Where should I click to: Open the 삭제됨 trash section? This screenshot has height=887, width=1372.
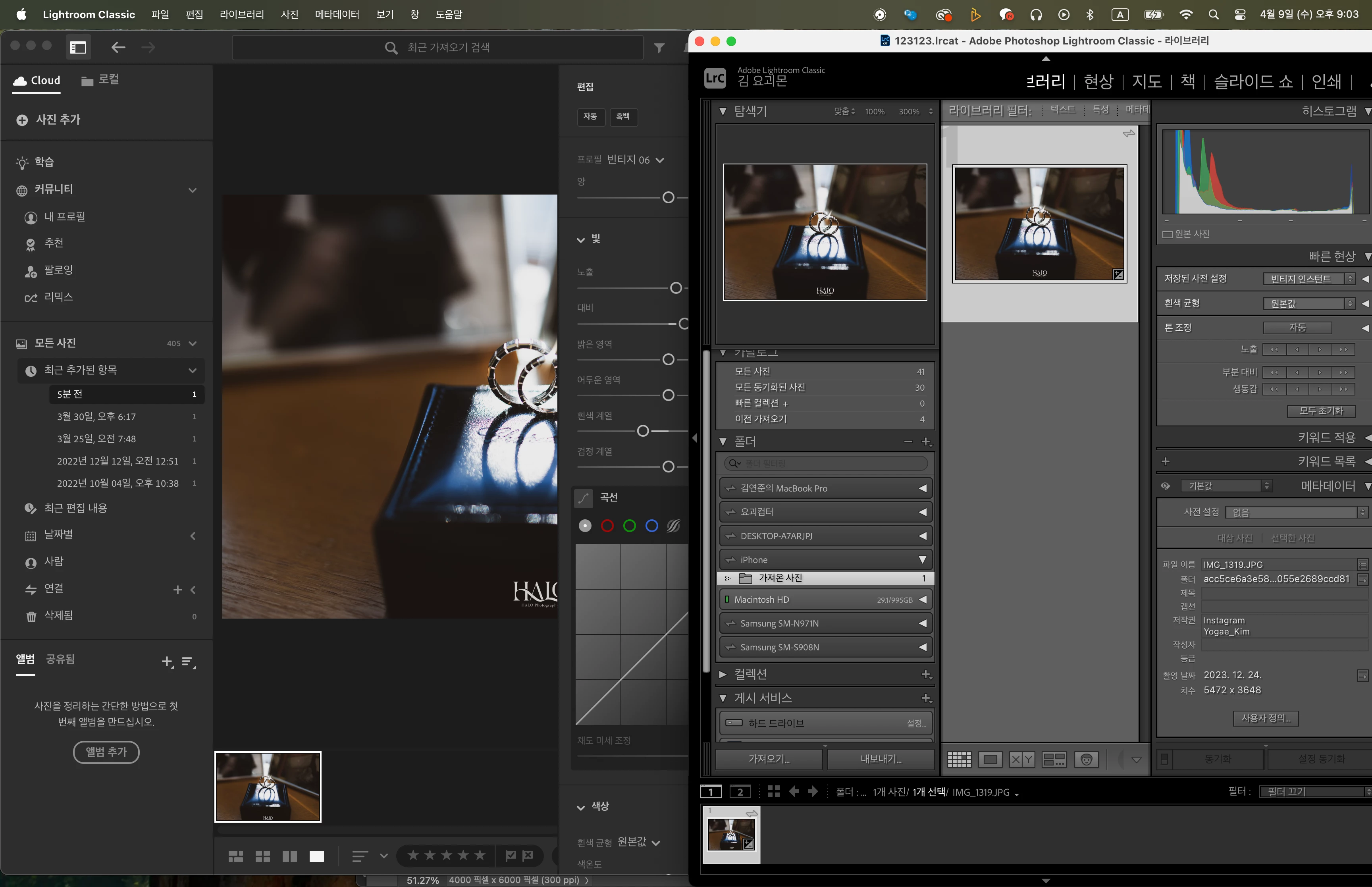pyautogui.click(x=58, y=615)
